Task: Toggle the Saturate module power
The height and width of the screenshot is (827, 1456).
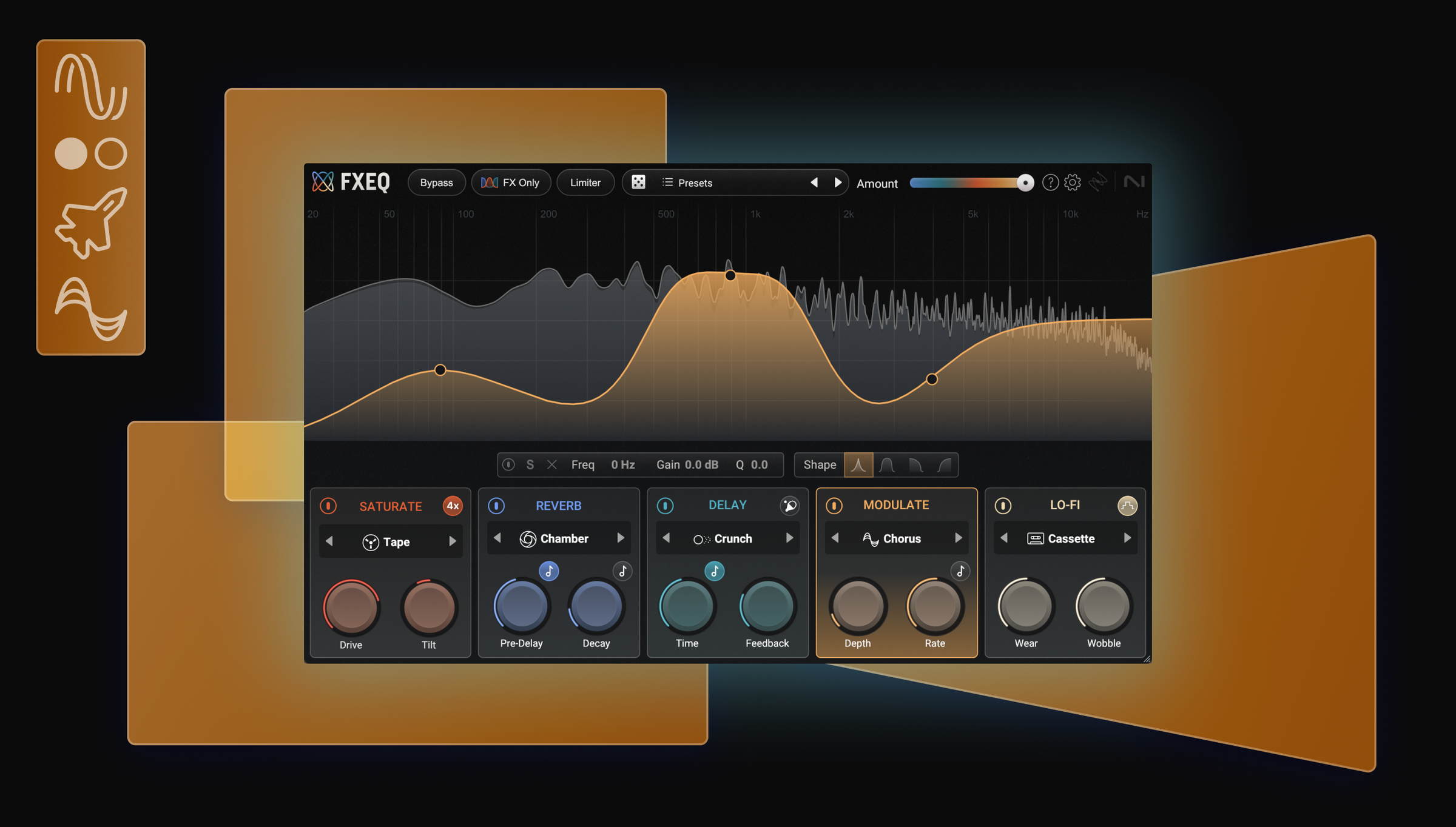Action: point(328,506)
